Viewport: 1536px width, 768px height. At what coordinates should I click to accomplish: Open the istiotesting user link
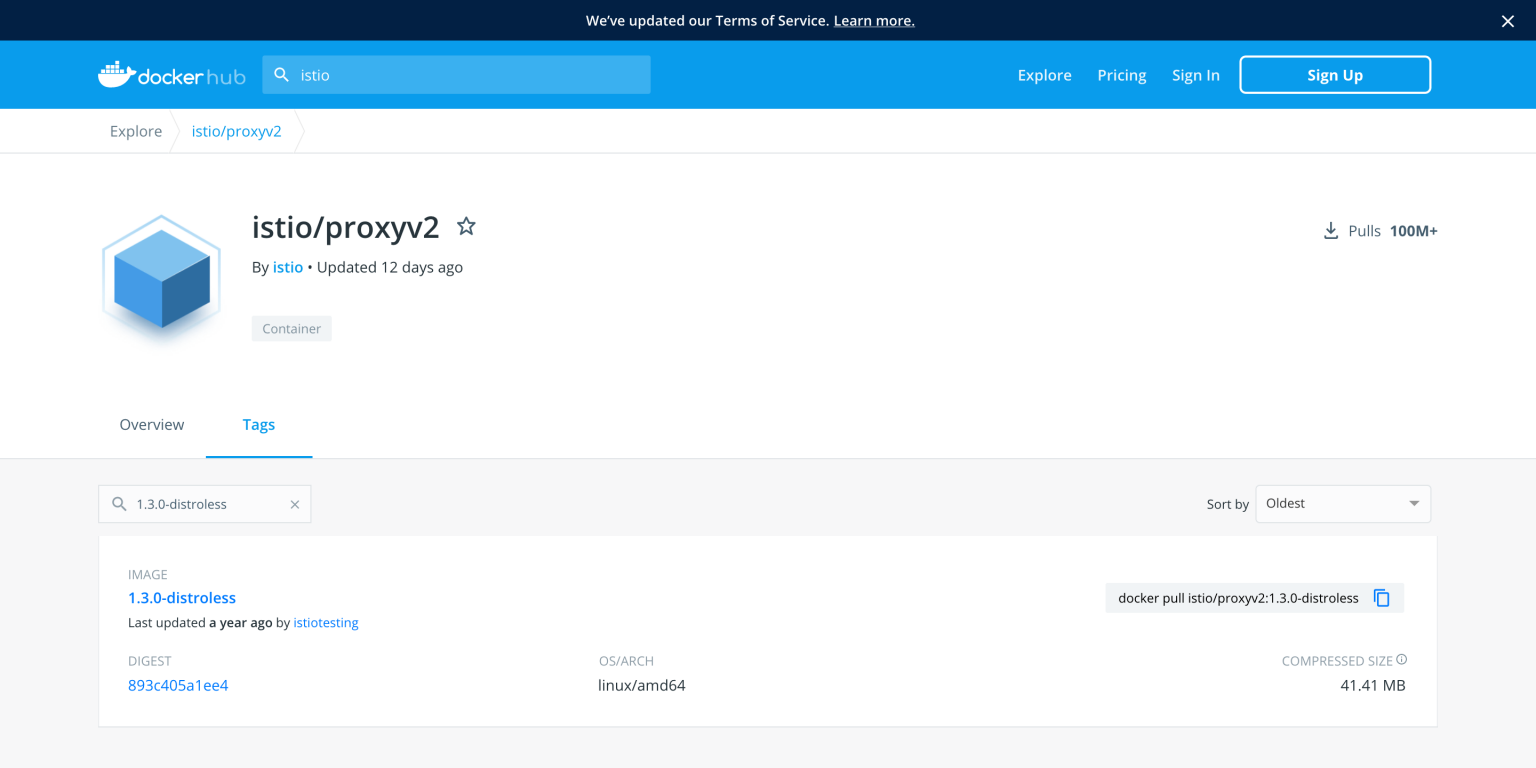tap(326, 623)
